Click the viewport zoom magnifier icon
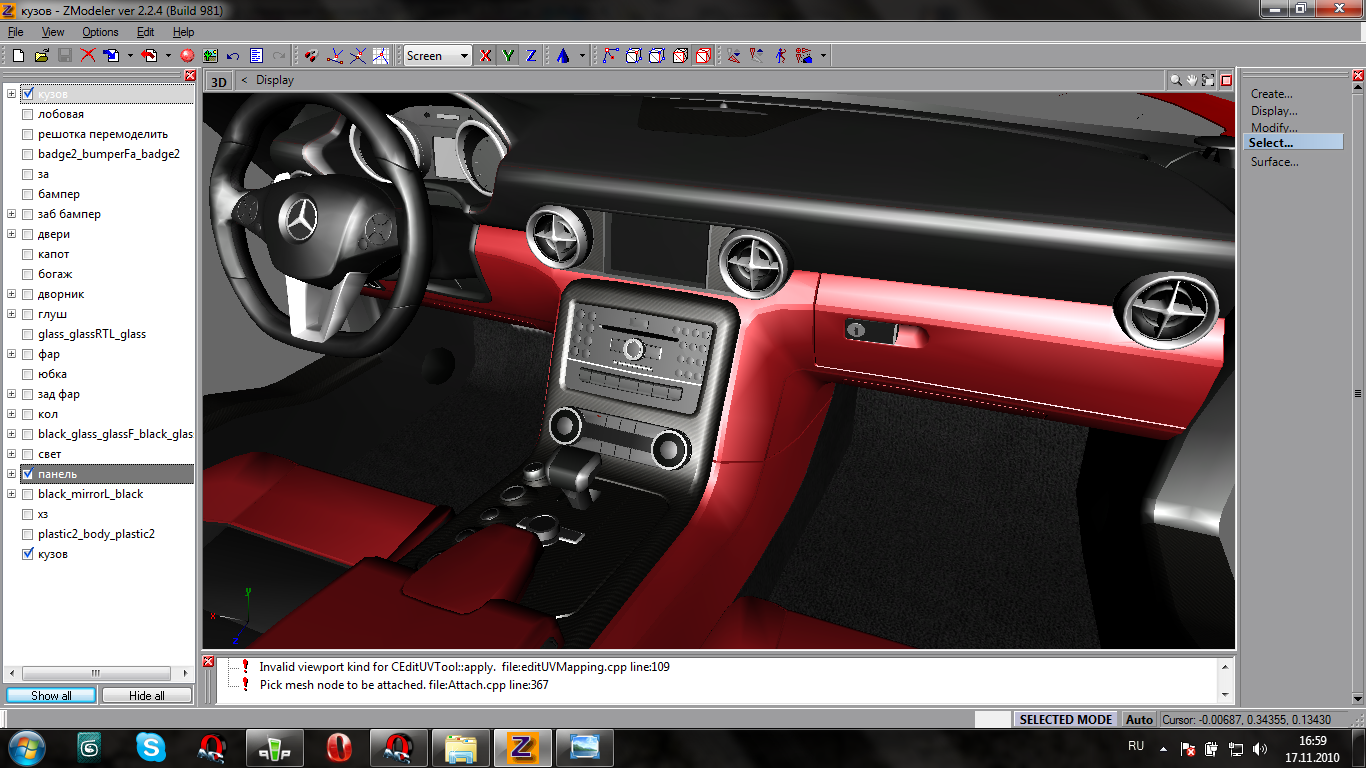Image resolution: width=1366 pixels, height=768 pixels. [1176, 80]
